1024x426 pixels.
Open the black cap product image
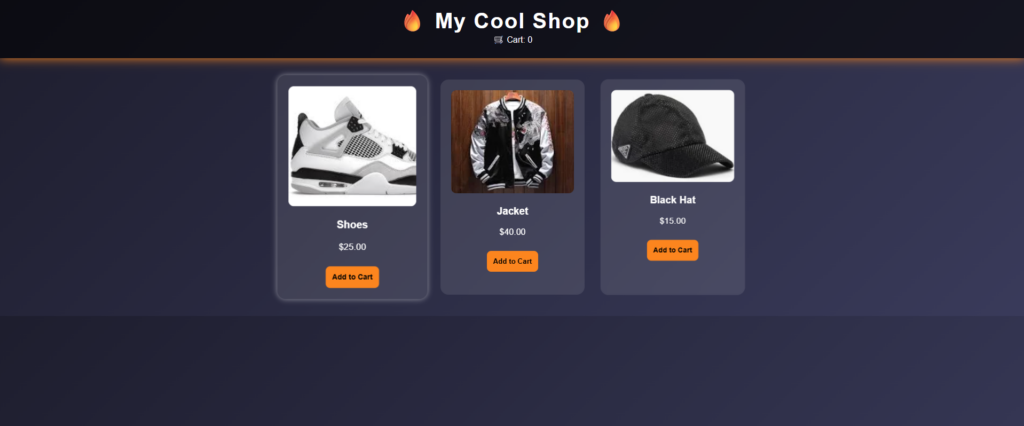click(673, 136)
